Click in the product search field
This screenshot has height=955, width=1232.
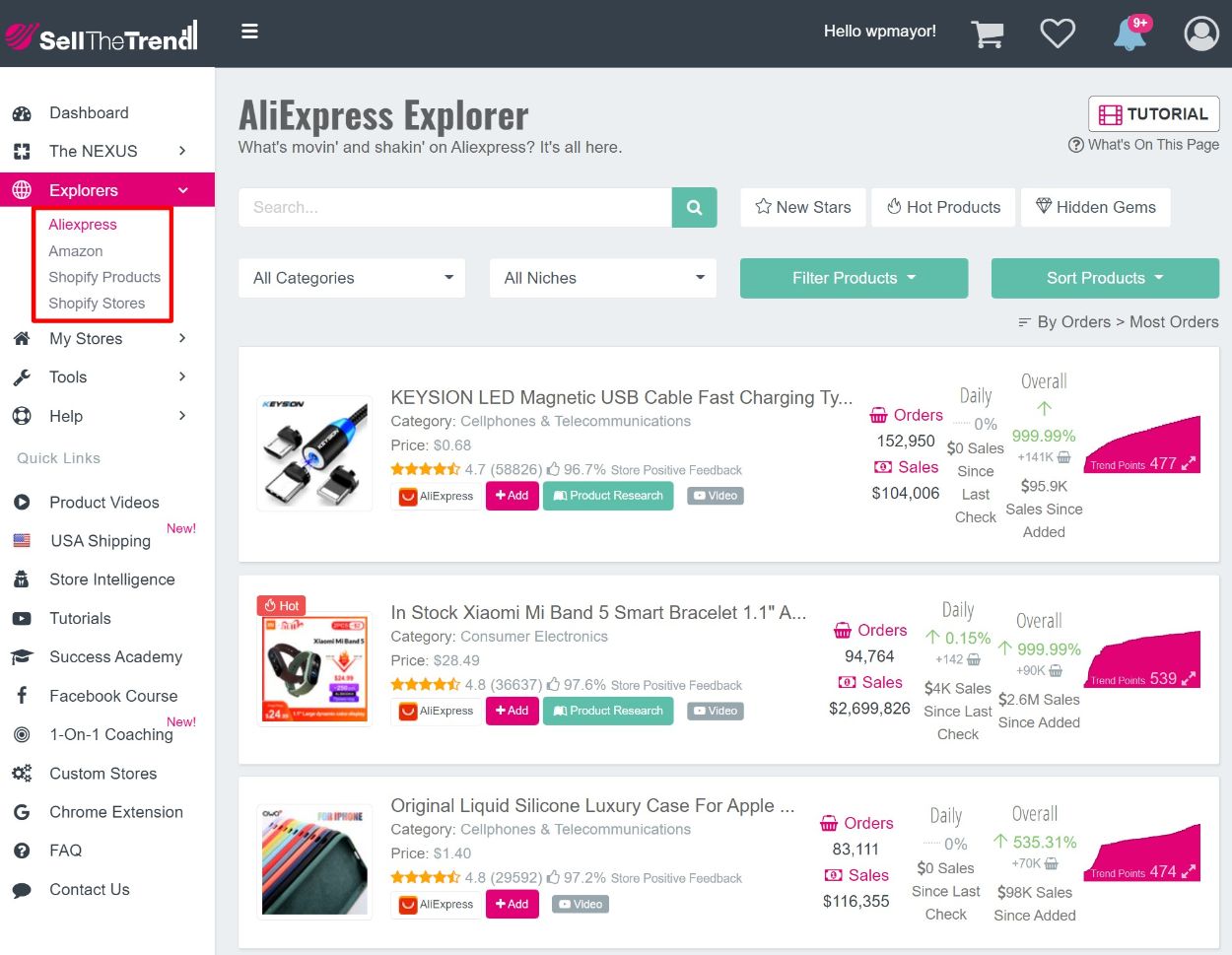[x=455, y=207]
